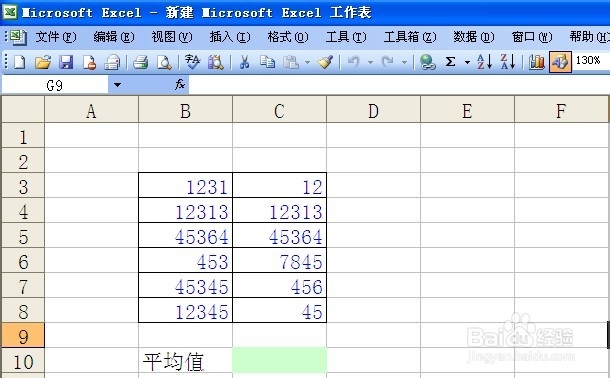Expand the Paste options arrow

[x=307, y=62]
